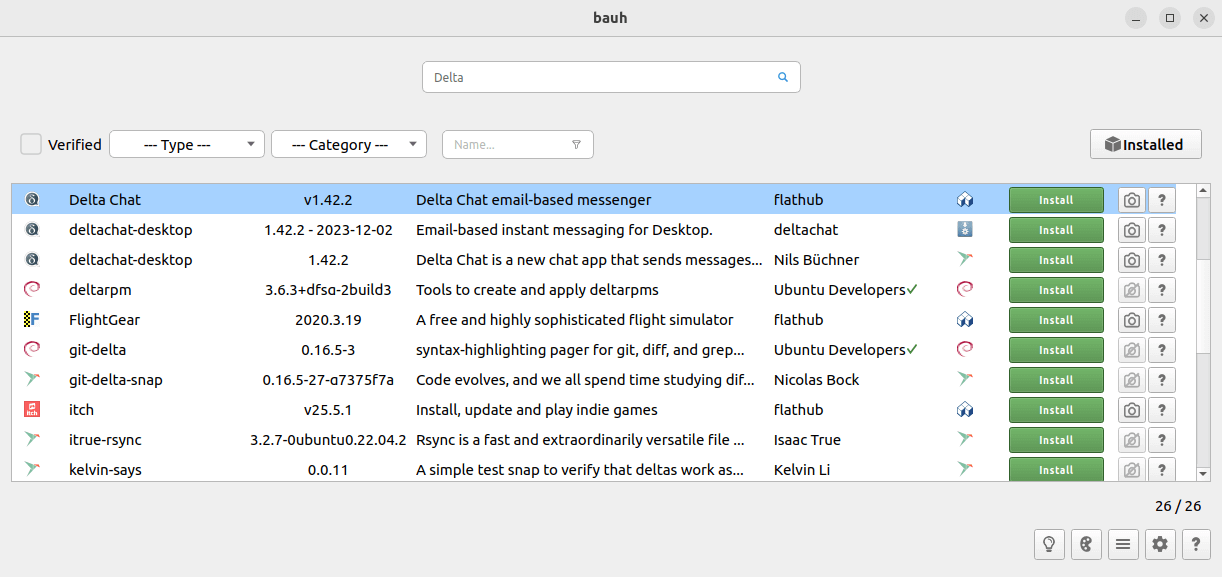The width and height of the screenshot is (1222, 577).
Task: Open screenshots for deltachat-desktop by deltachat
Action: [1131, 230]
